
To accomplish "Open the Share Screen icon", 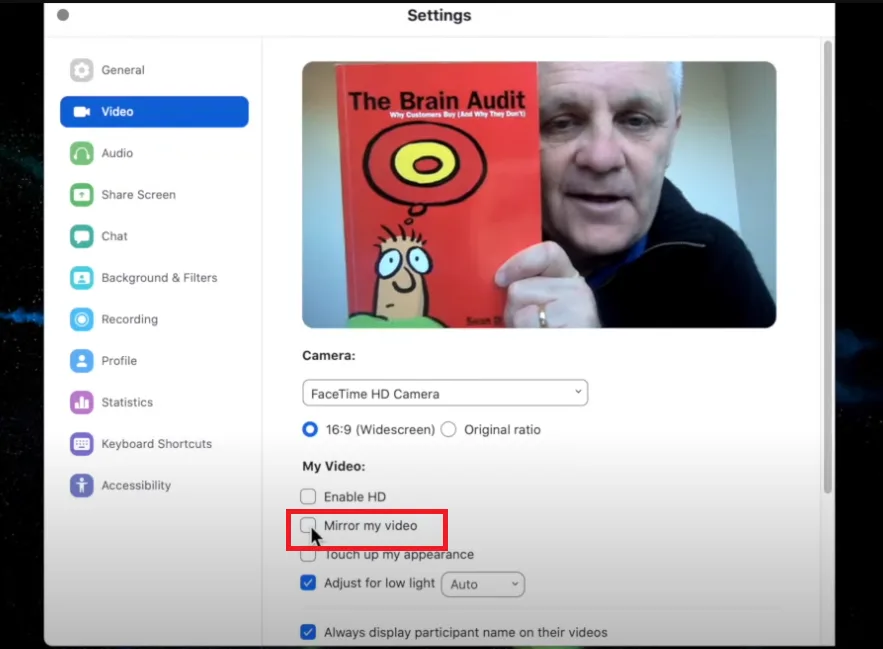I will tap(81, 195).
